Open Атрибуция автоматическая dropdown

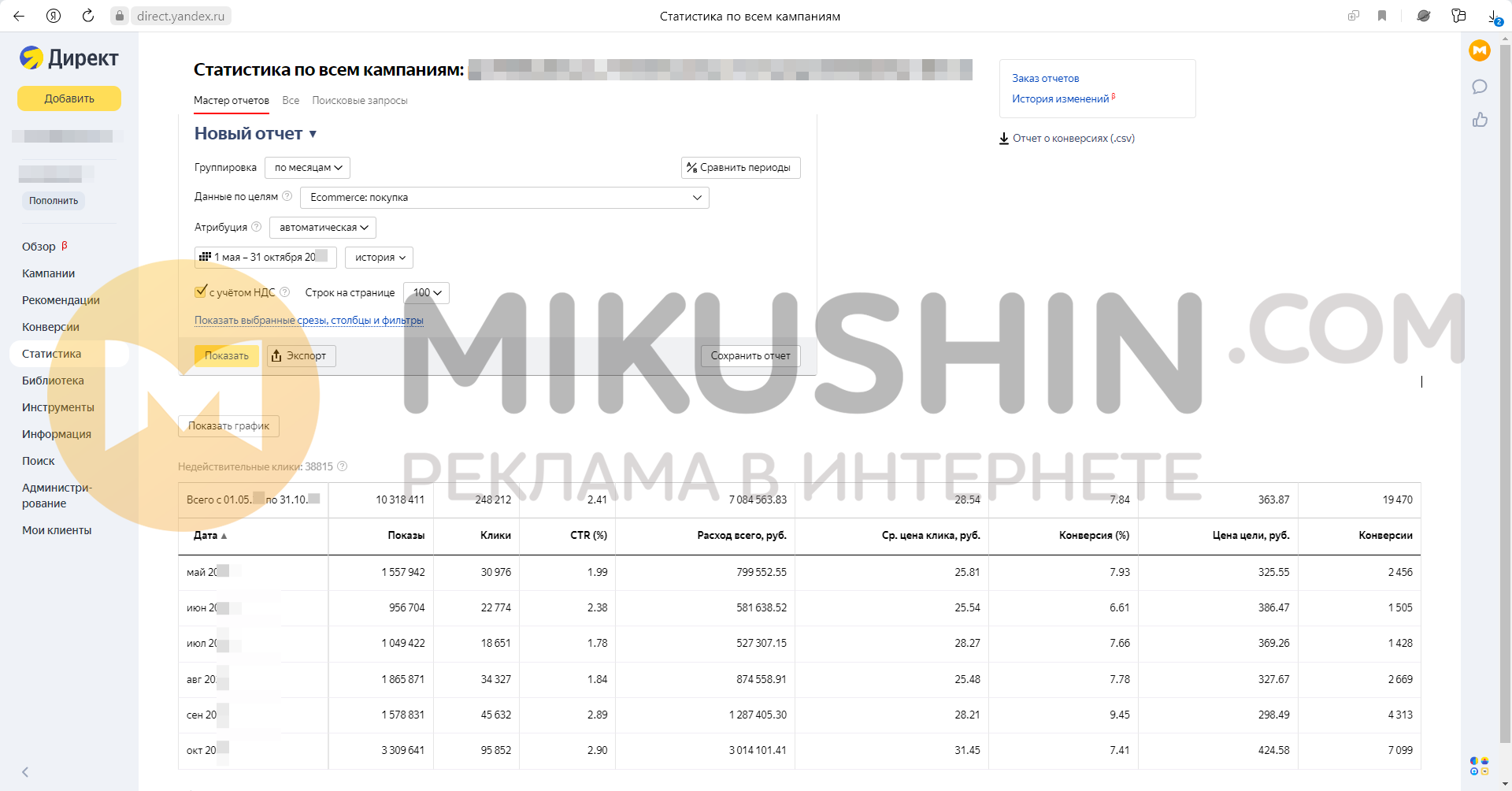(x=323, y=228)
